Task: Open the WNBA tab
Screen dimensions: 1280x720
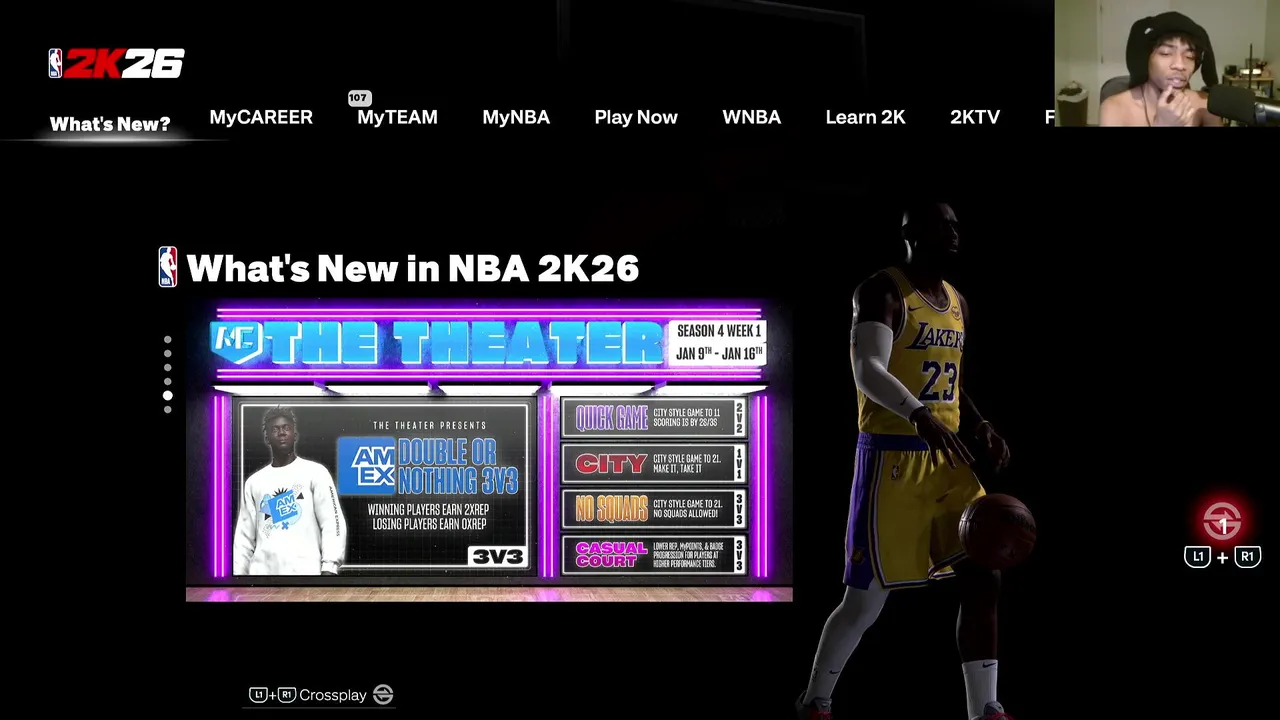Action: pos(751,117)
